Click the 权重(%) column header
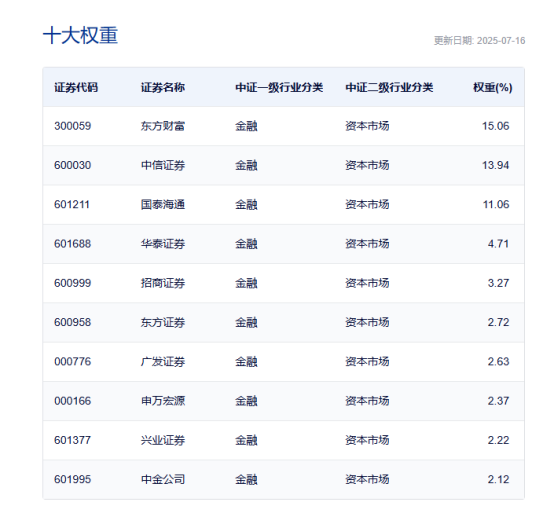The height and width of the screenshot is (524, 554). (493, 87)
